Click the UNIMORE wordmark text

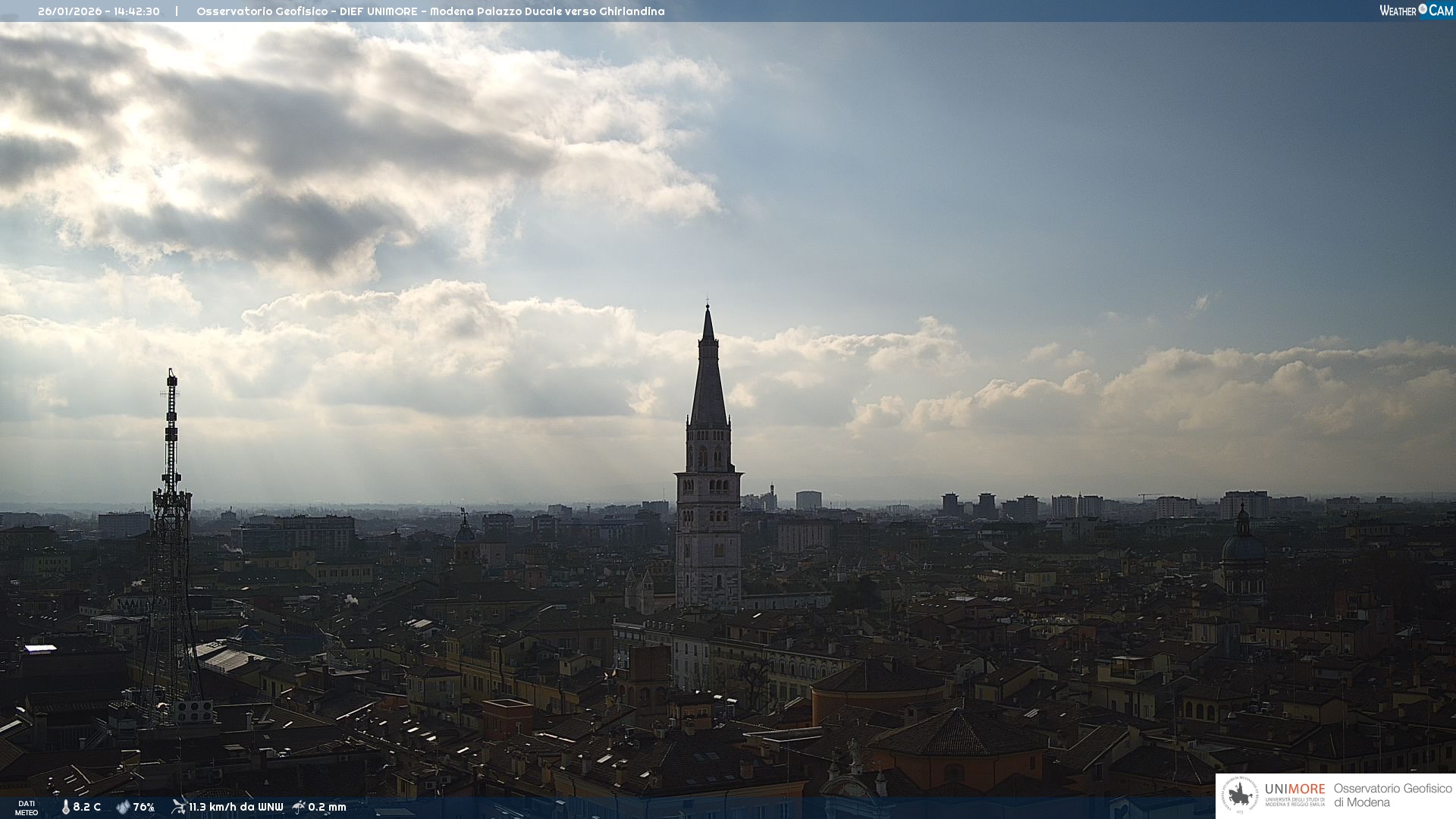[1294, 789]
